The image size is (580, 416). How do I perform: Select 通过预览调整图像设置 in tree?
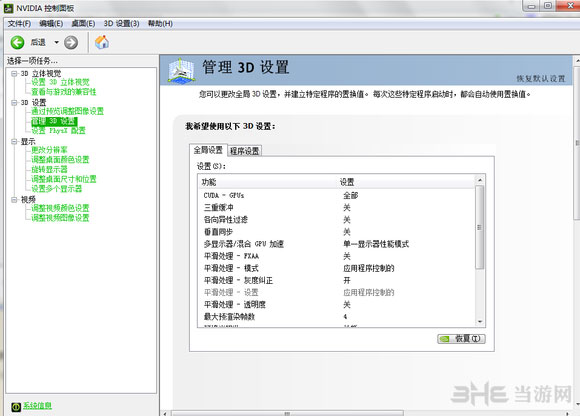pos(67,111)
